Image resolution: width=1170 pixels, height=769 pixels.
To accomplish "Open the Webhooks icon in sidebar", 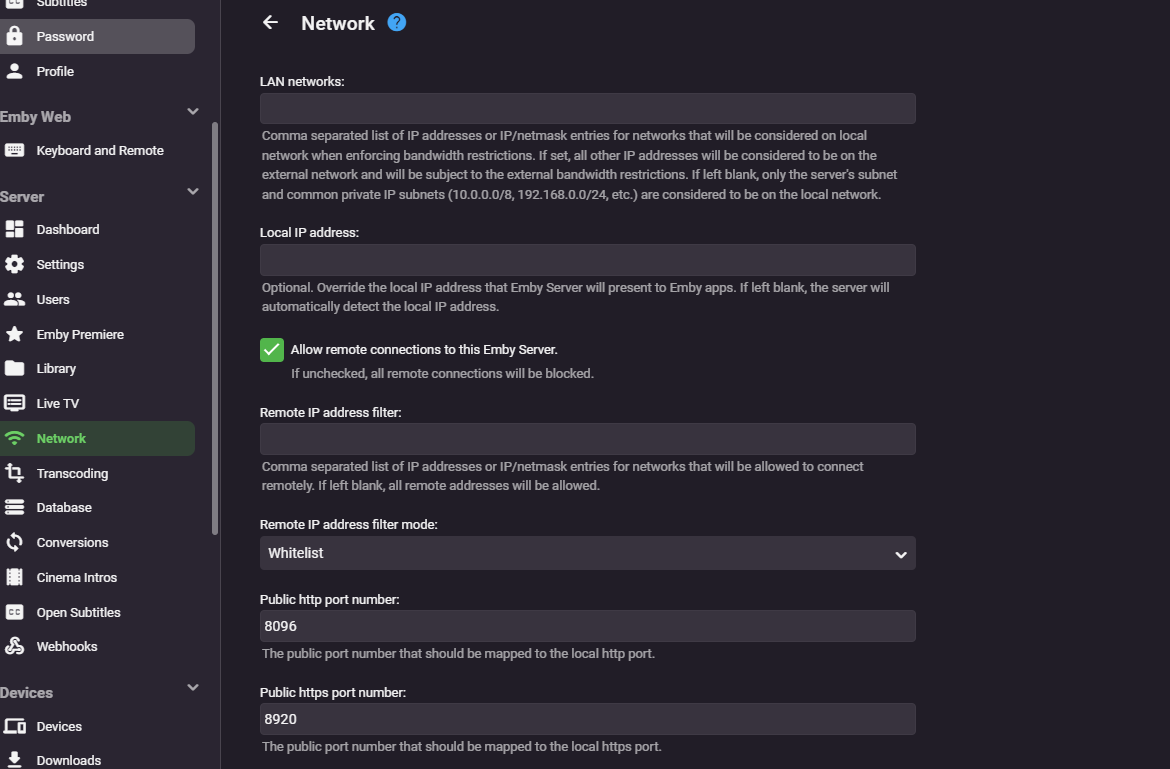I will (x=15, y=646).
